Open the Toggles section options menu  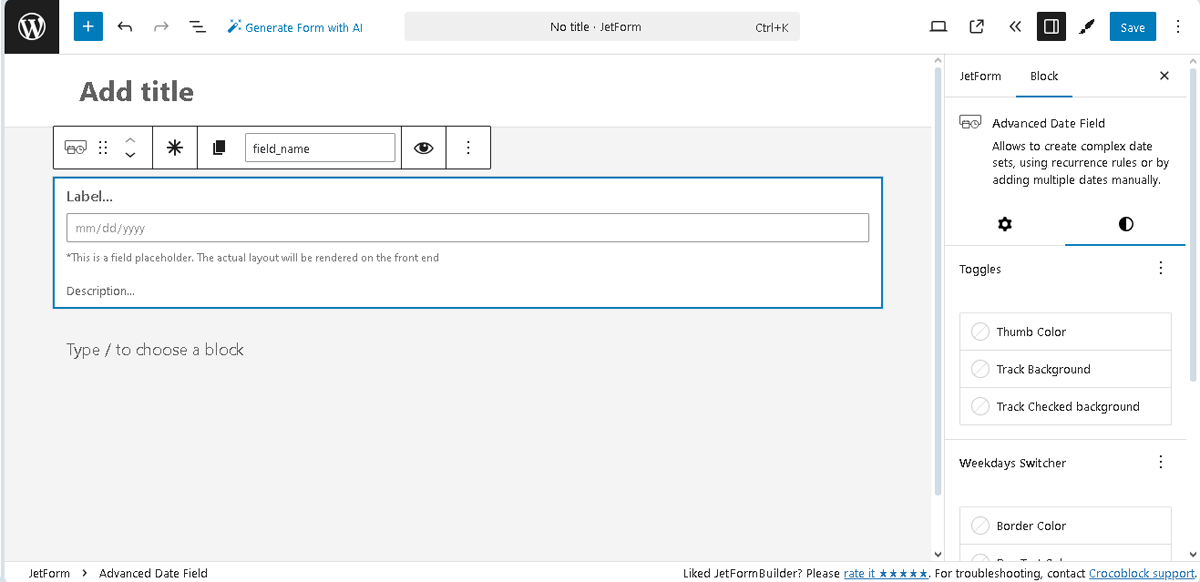(1160, 268)
